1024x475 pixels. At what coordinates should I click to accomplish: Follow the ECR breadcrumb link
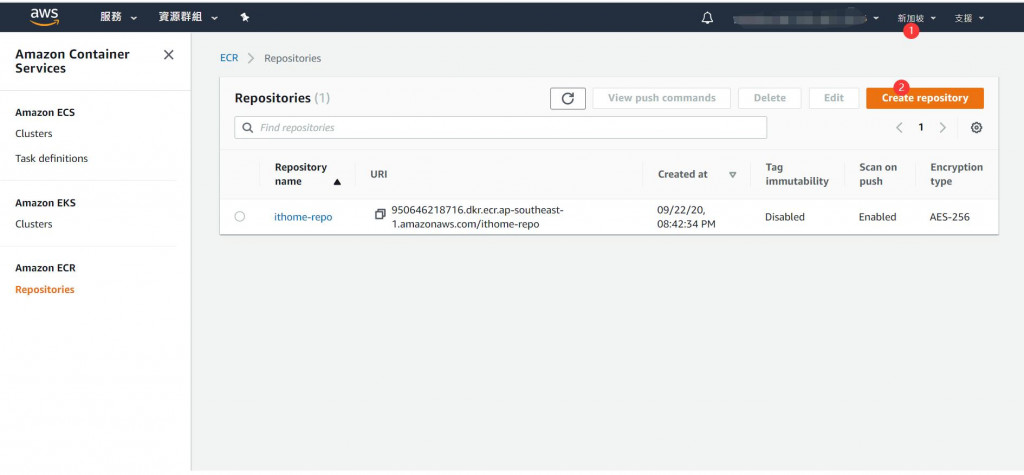[x=229, y=58]
